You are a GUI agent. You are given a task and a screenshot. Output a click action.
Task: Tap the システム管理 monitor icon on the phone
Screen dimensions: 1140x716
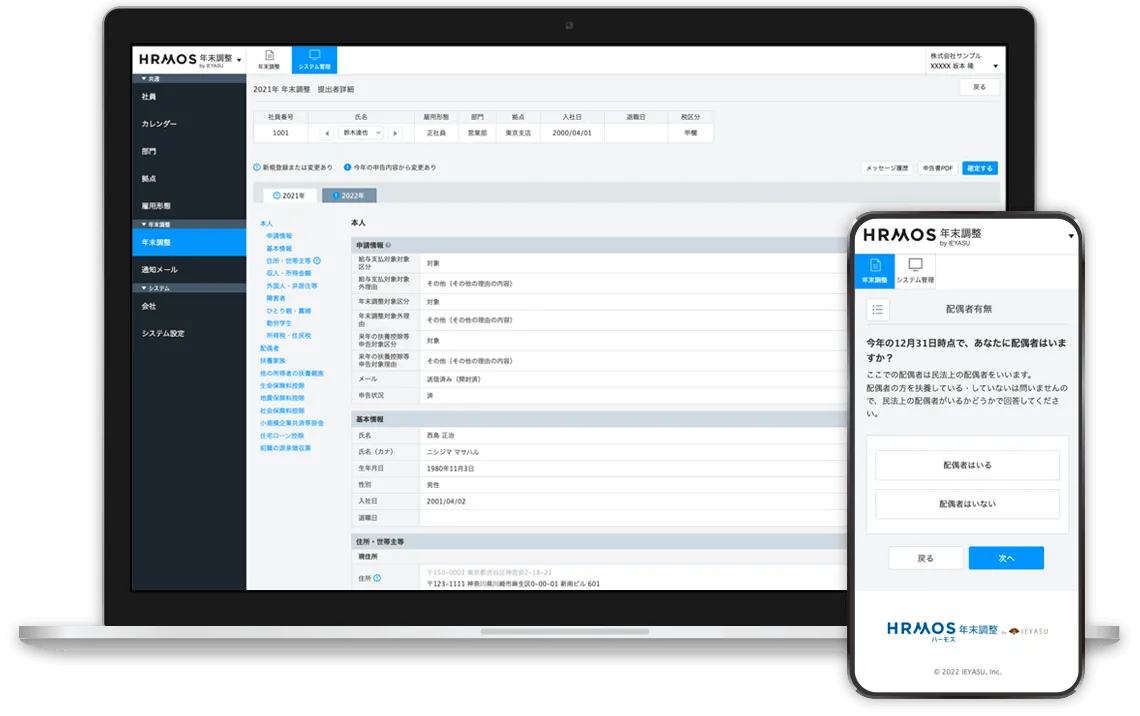[x=915, y=266]
